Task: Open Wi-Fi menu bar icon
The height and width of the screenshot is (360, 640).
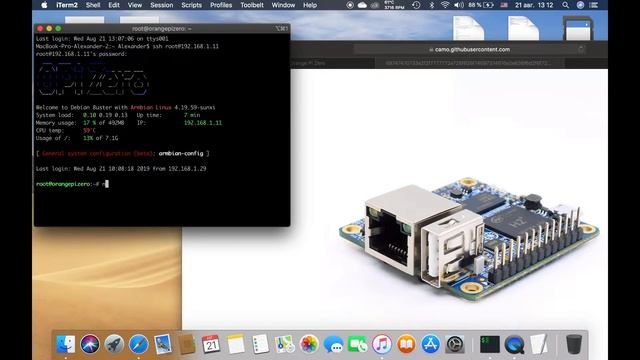Action: coord(445,5)
